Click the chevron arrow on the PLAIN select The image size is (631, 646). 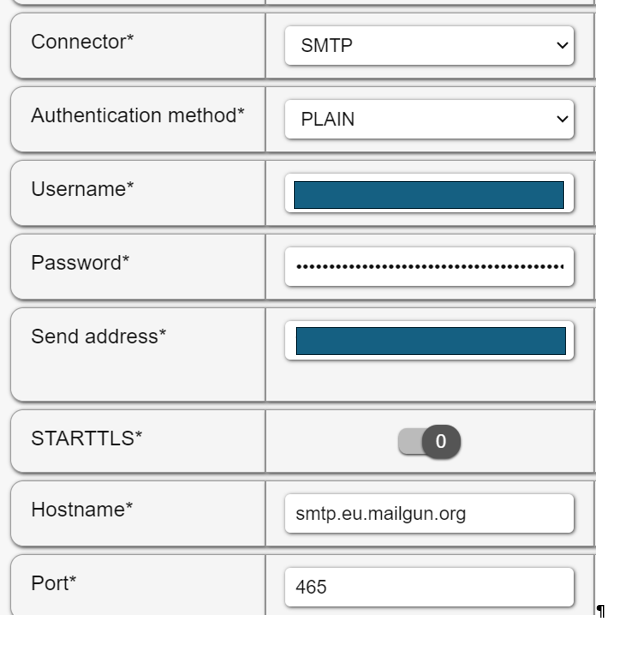coord(561,120)
